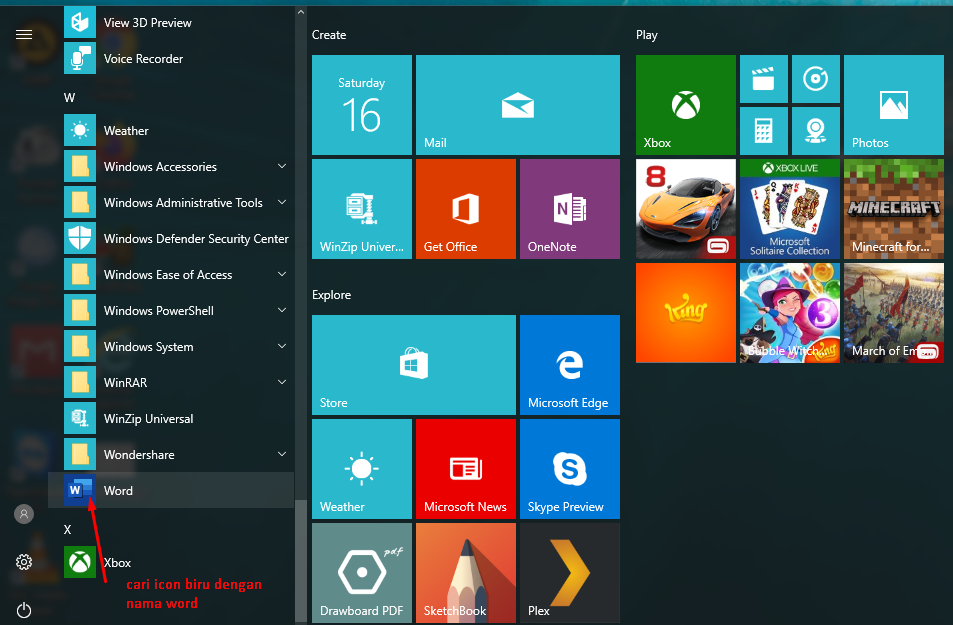Click the Get Office tile

pos(465,209)
